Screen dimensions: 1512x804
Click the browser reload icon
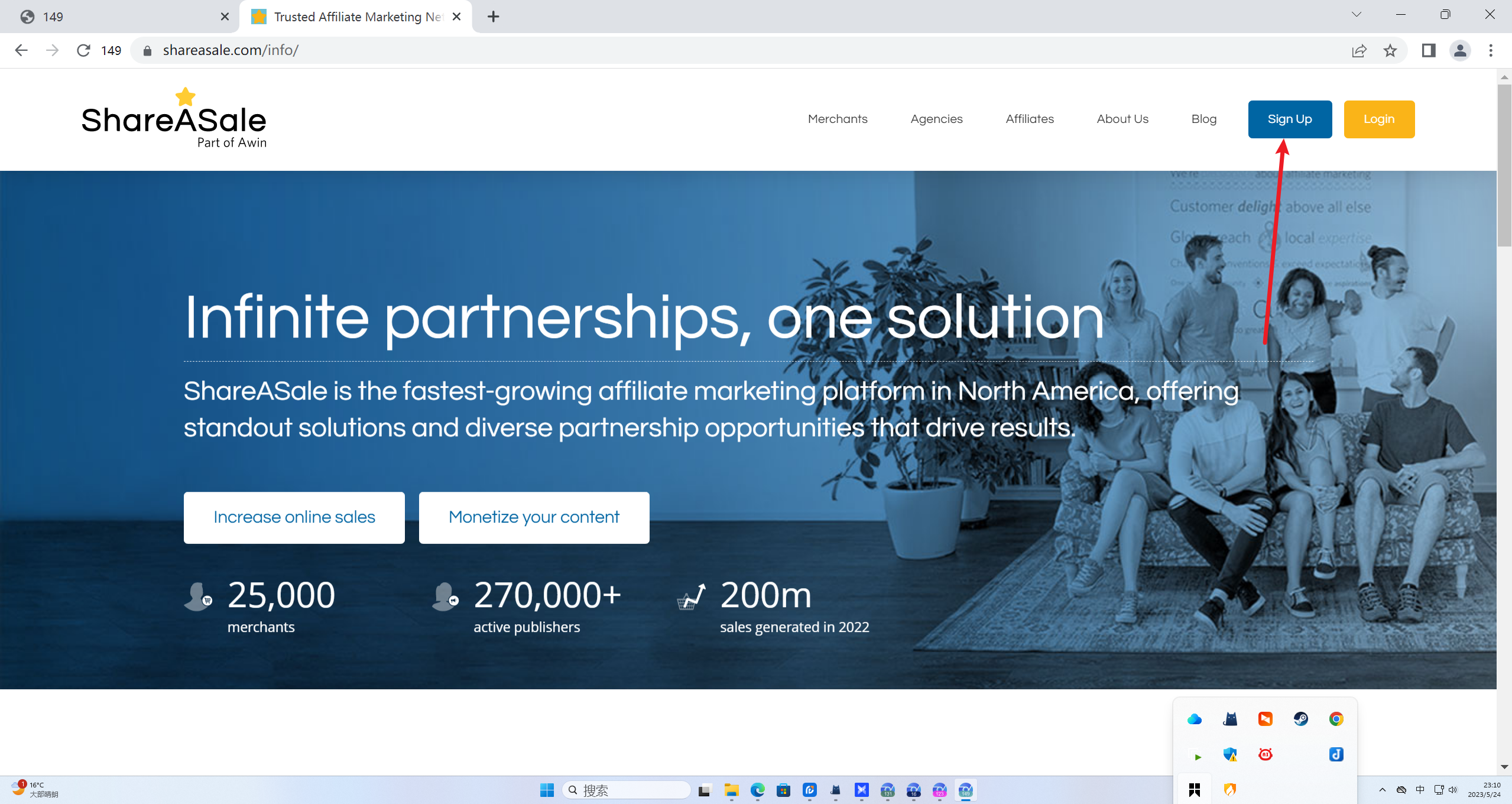[x=83, y=51]
